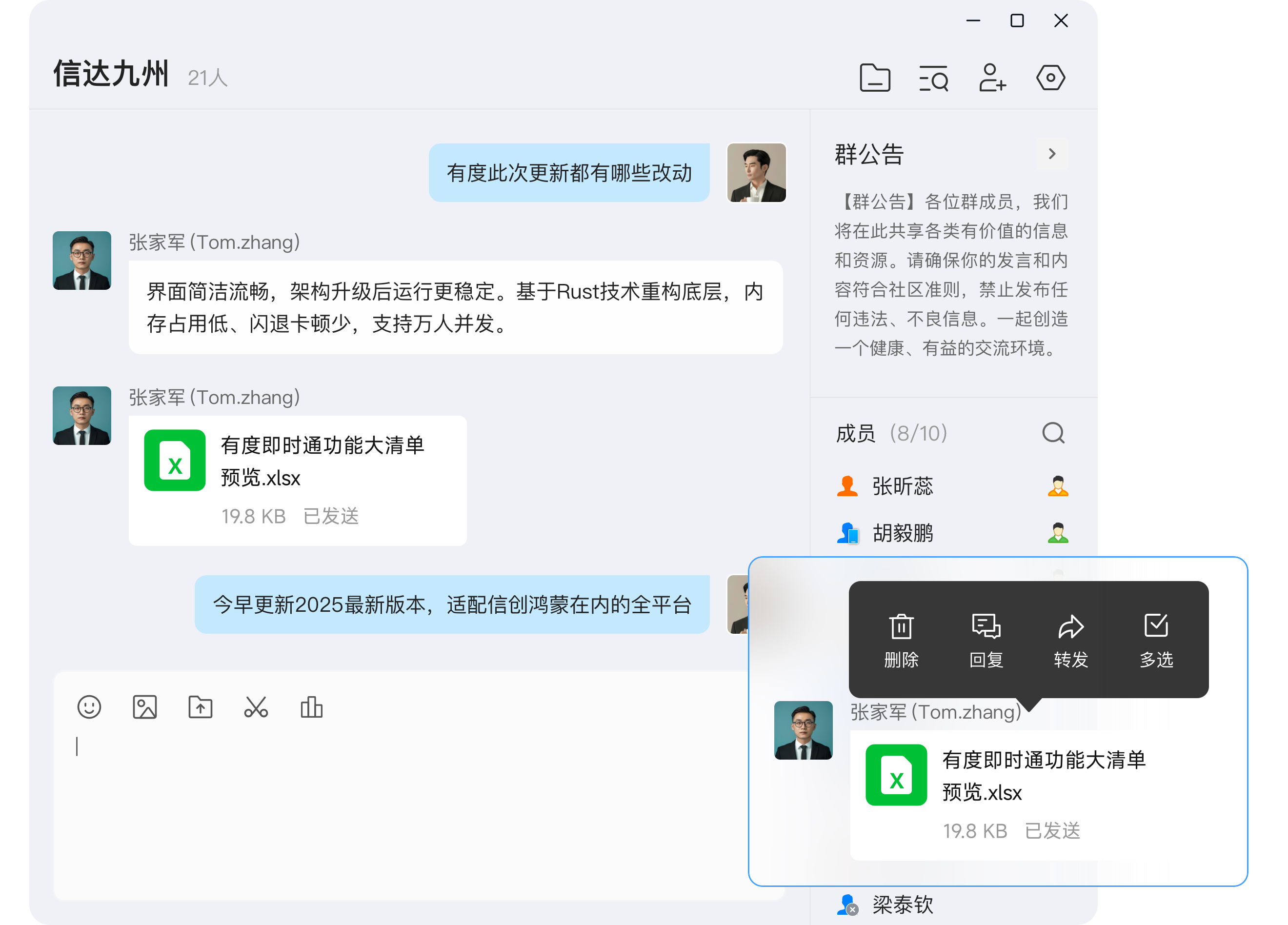
Task: Click the 21人 member count
Action: tap(207, 78)
